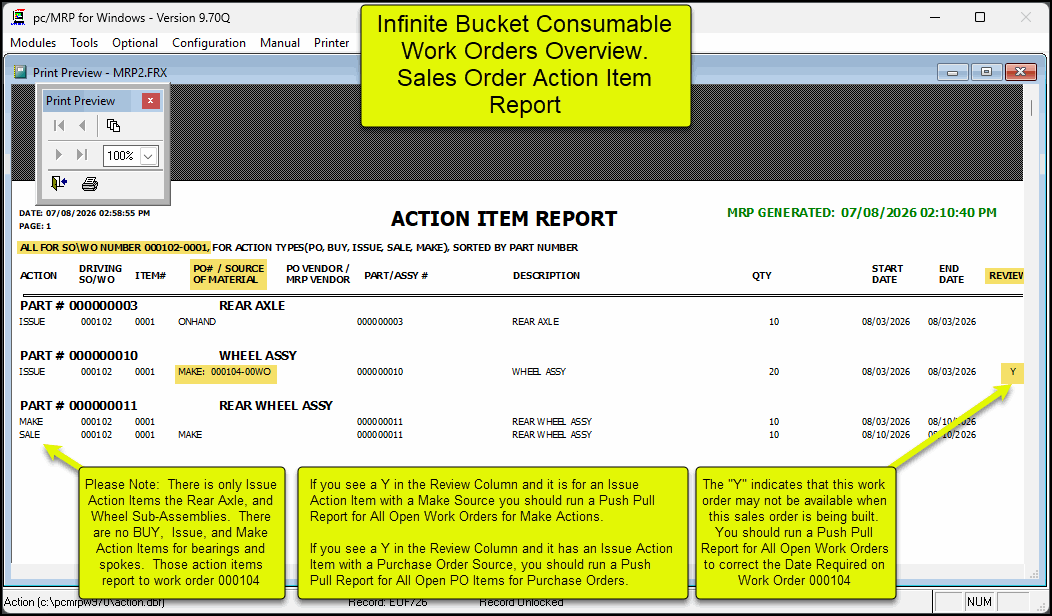Click the QTY column header
This screenshot has height=616, width=1052.
click(761, 275)
